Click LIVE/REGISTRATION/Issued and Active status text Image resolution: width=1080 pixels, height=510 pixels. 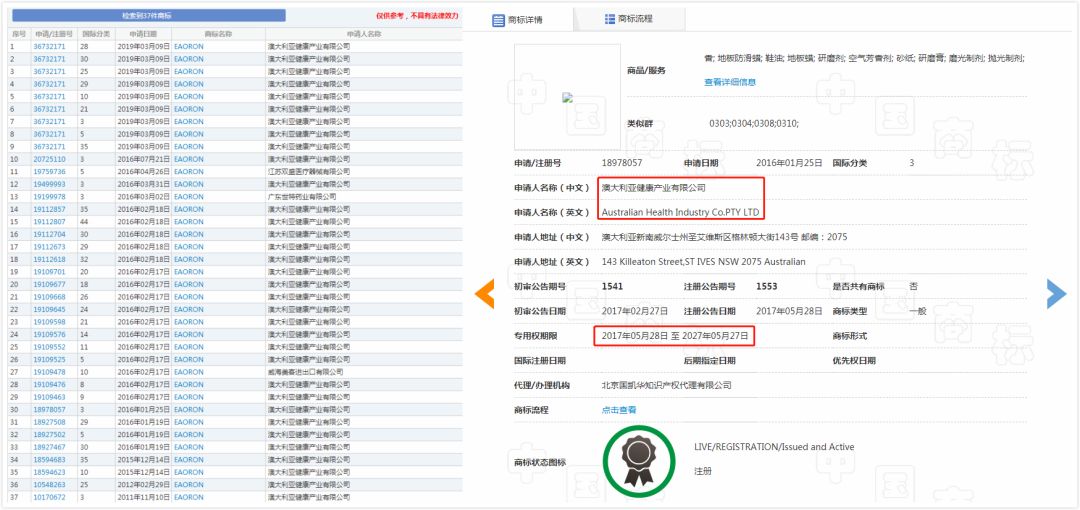click(773, 447)
